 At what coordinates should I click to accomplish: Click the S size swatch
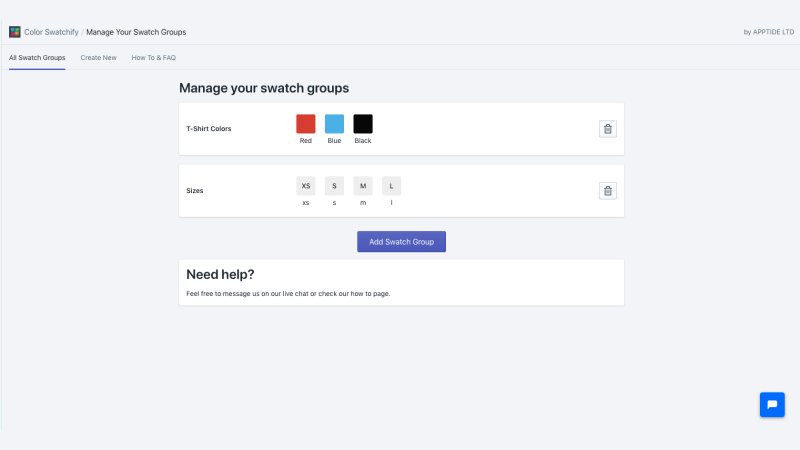click(x=334, y=186)
